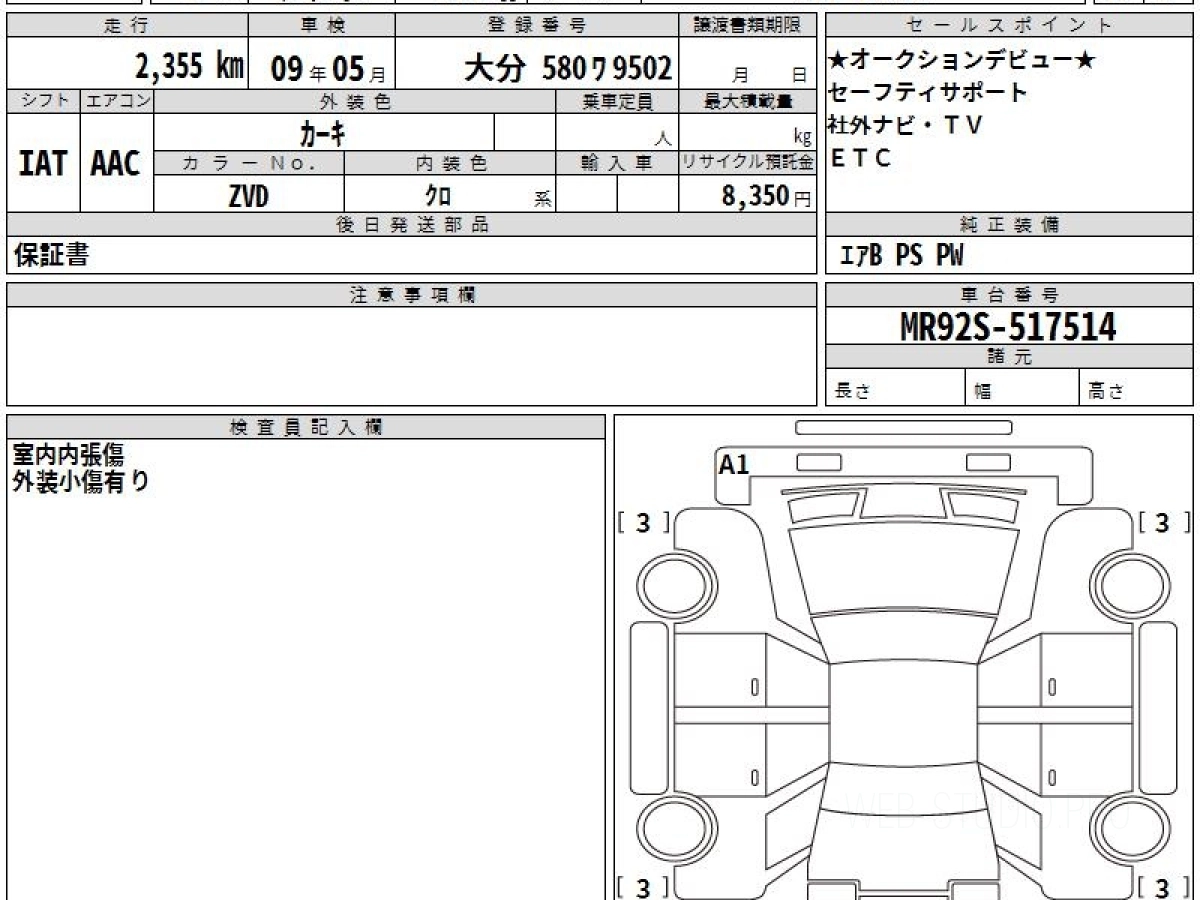Click the windshield shape in the car diagram
The image size is (1200, 900).
pyautogui.click(x=902, y=570)
